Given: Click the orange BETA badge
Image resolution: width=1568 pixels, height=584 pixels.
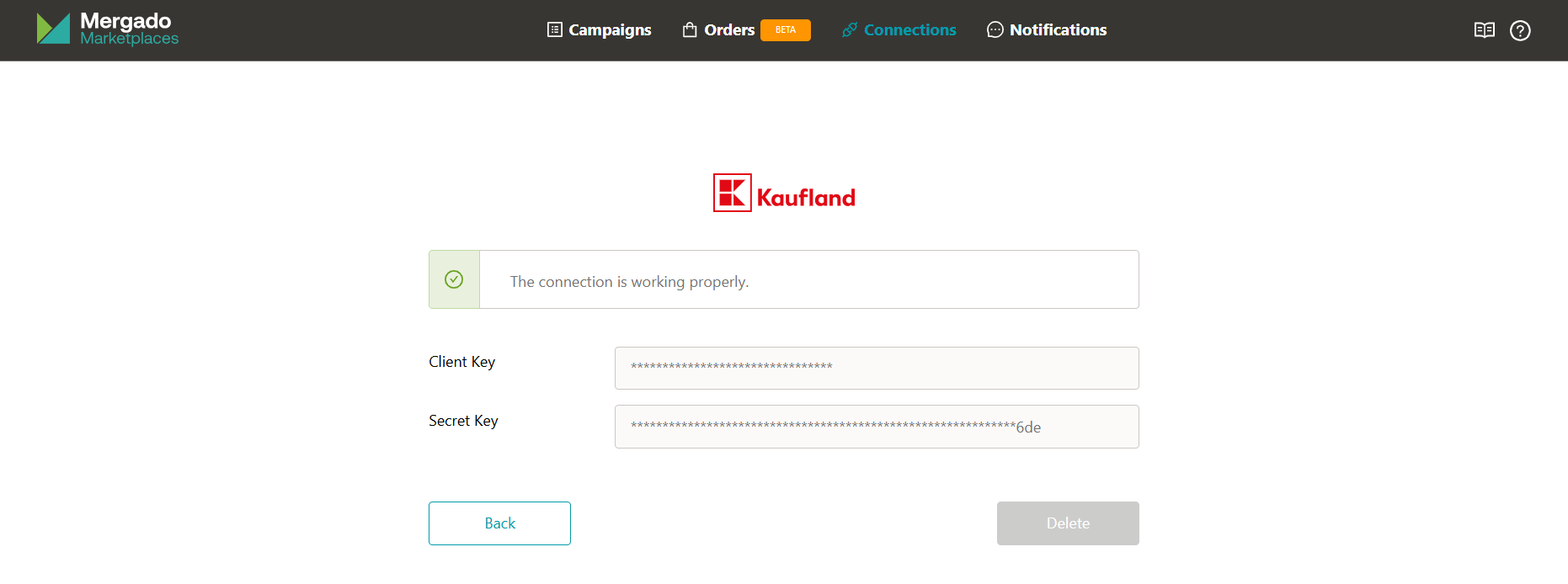Looking at the screenshot, I should click(x=785, y=30).
